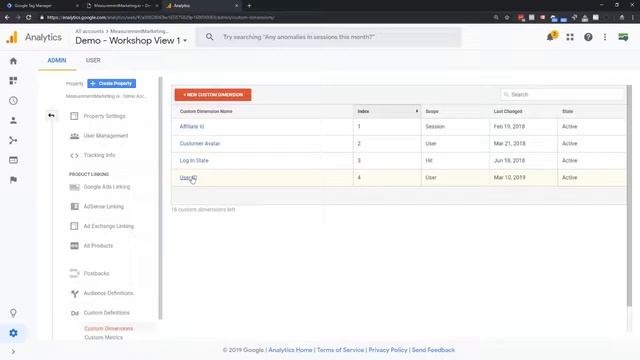
Task: Open the Conversions flag icon
Action: 13,180
